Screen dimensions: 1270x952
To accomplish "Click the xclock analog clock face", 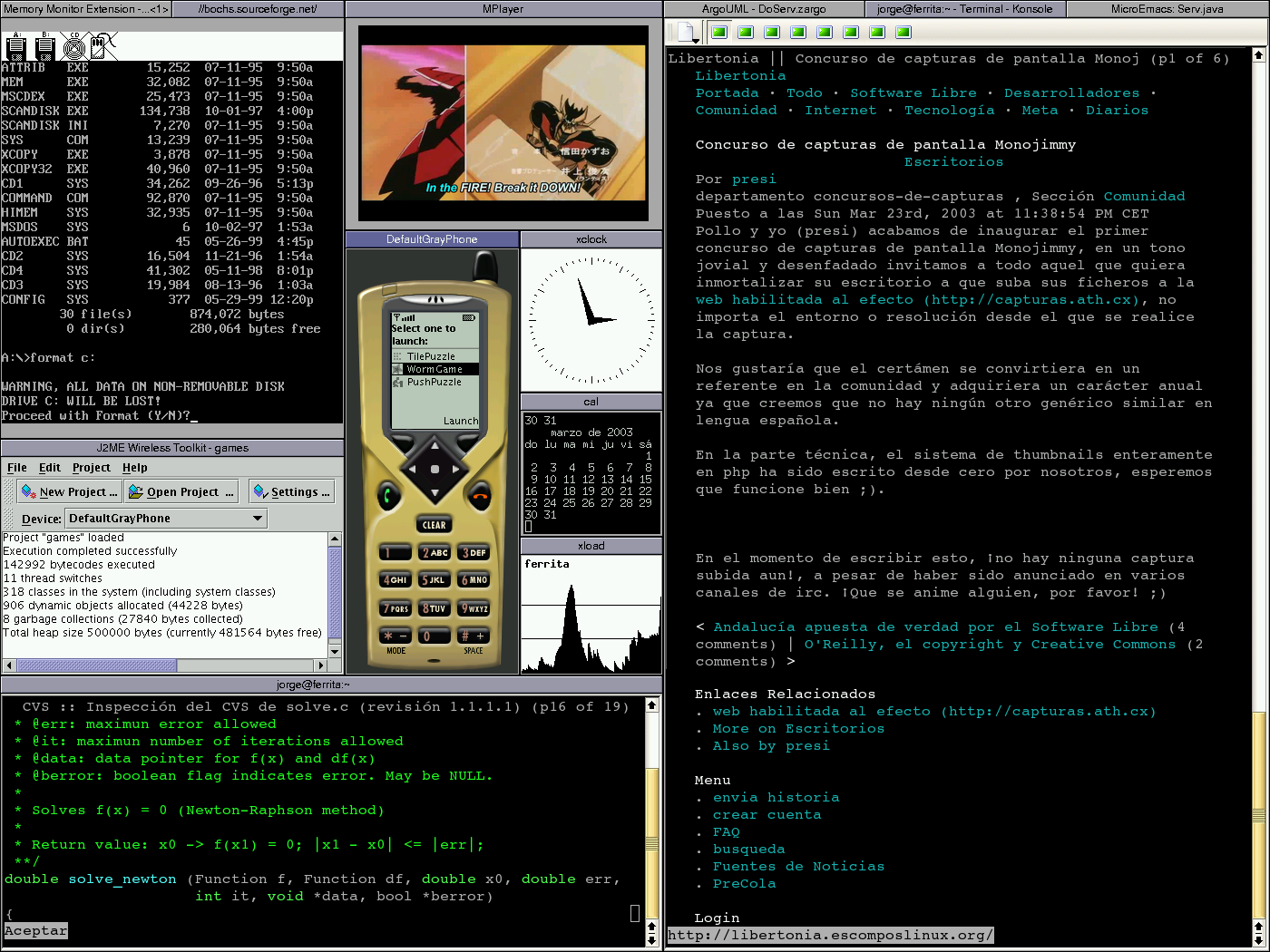I will [591, 320].
